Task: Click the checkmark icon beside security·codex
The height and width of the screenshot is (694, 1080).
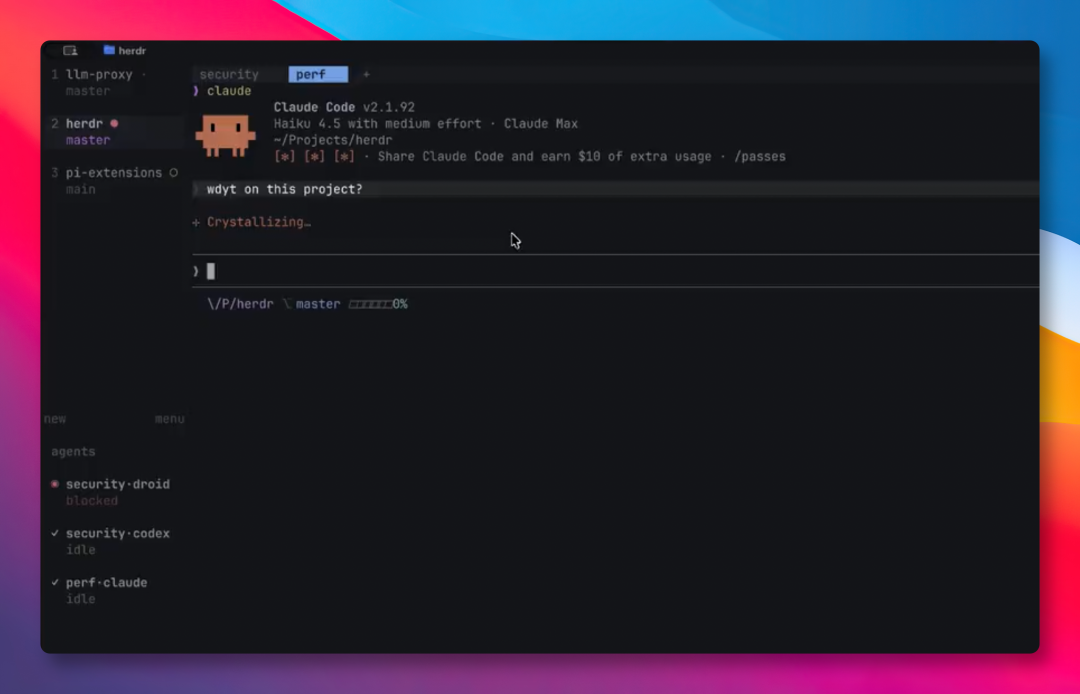Action: pos(55,534)
